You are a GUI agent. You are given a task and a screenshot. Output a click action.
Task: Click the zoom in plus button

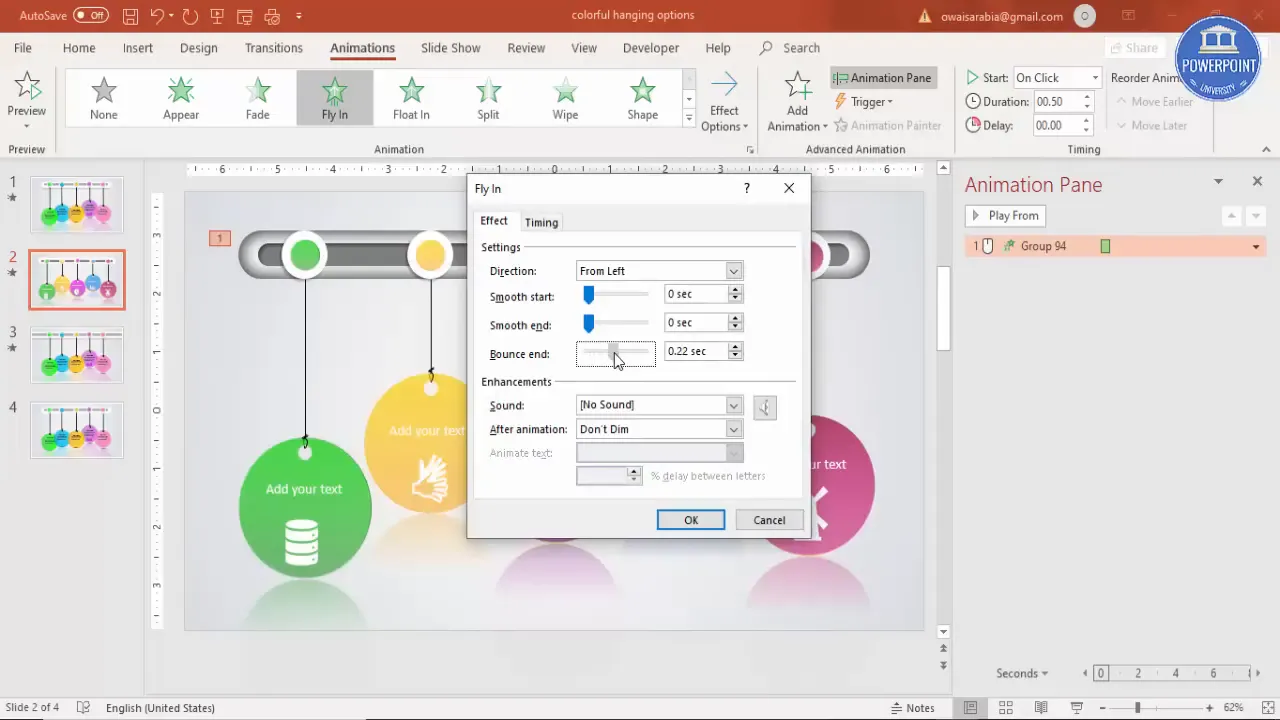[x=1209, y=708]
